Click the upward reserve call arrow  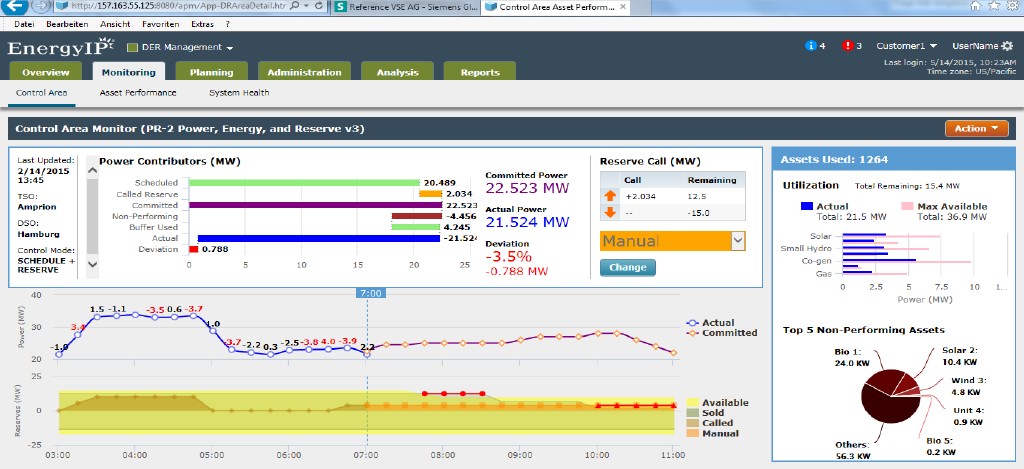click(x=608, y=196)
